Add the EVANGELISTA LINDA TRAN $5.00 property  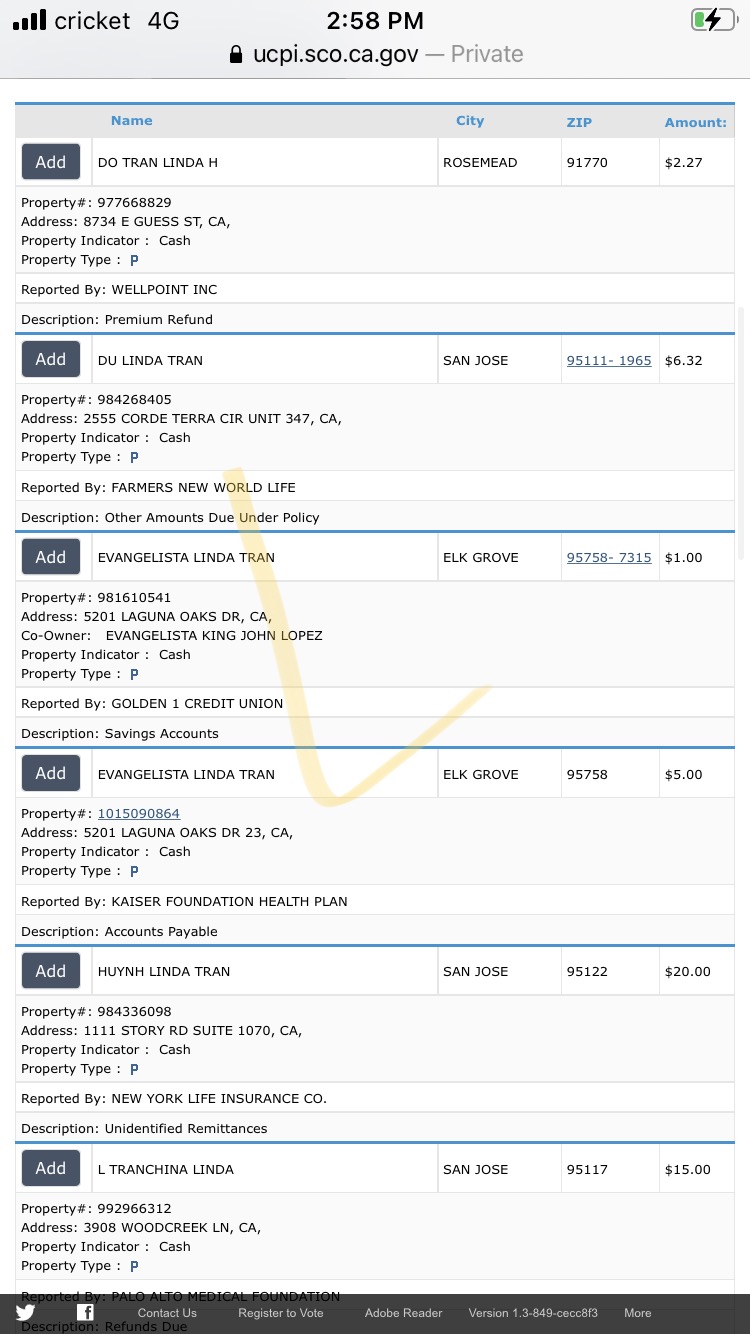[51, 773]
